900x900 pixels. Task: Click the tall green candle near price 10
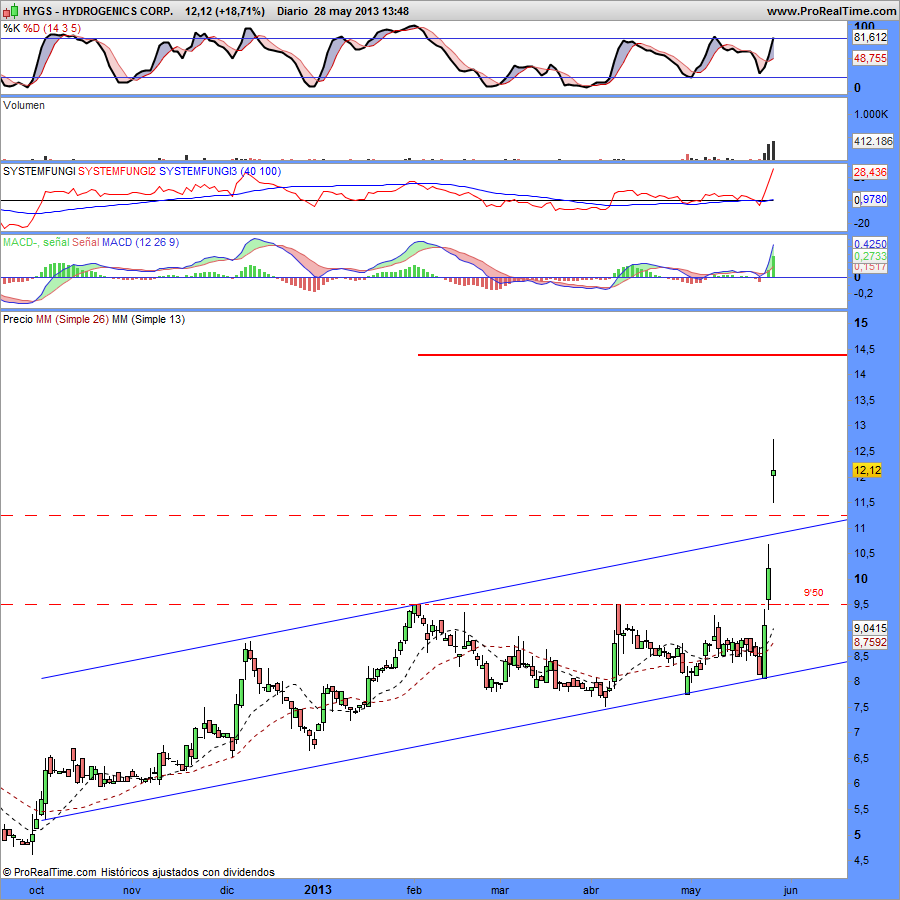(x=769, y=583)
